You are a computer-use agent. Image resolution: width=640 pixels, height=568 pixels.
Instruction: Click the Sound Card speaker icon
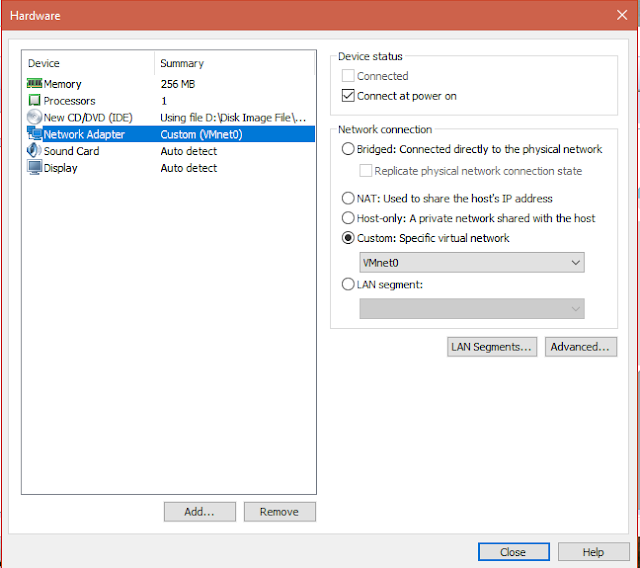coord(34,151)
